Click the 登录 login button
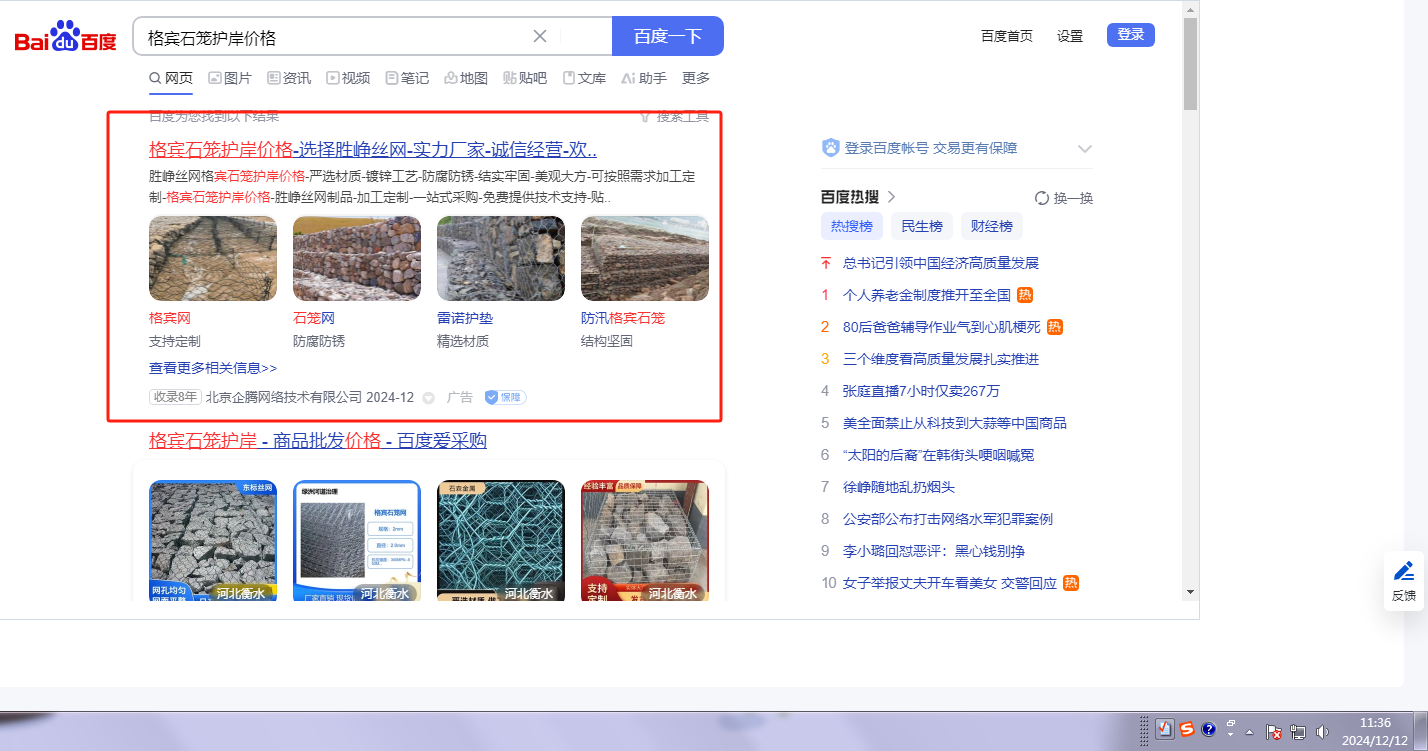The width and height of the screenshot is (1428, 751). (x=1130, y=35)
